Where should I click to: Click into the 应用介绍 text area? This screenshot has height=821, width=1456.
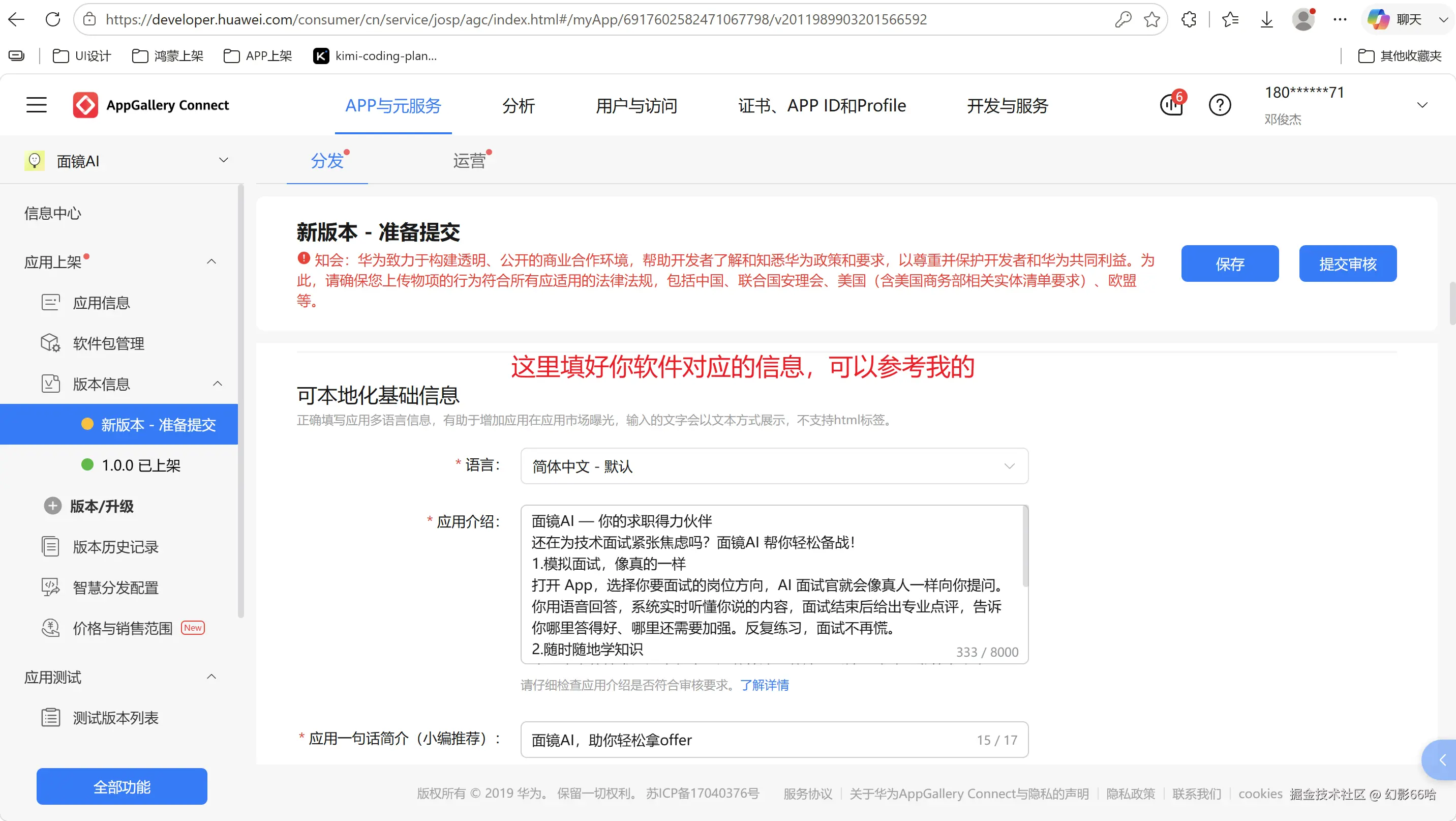(774, 584)
